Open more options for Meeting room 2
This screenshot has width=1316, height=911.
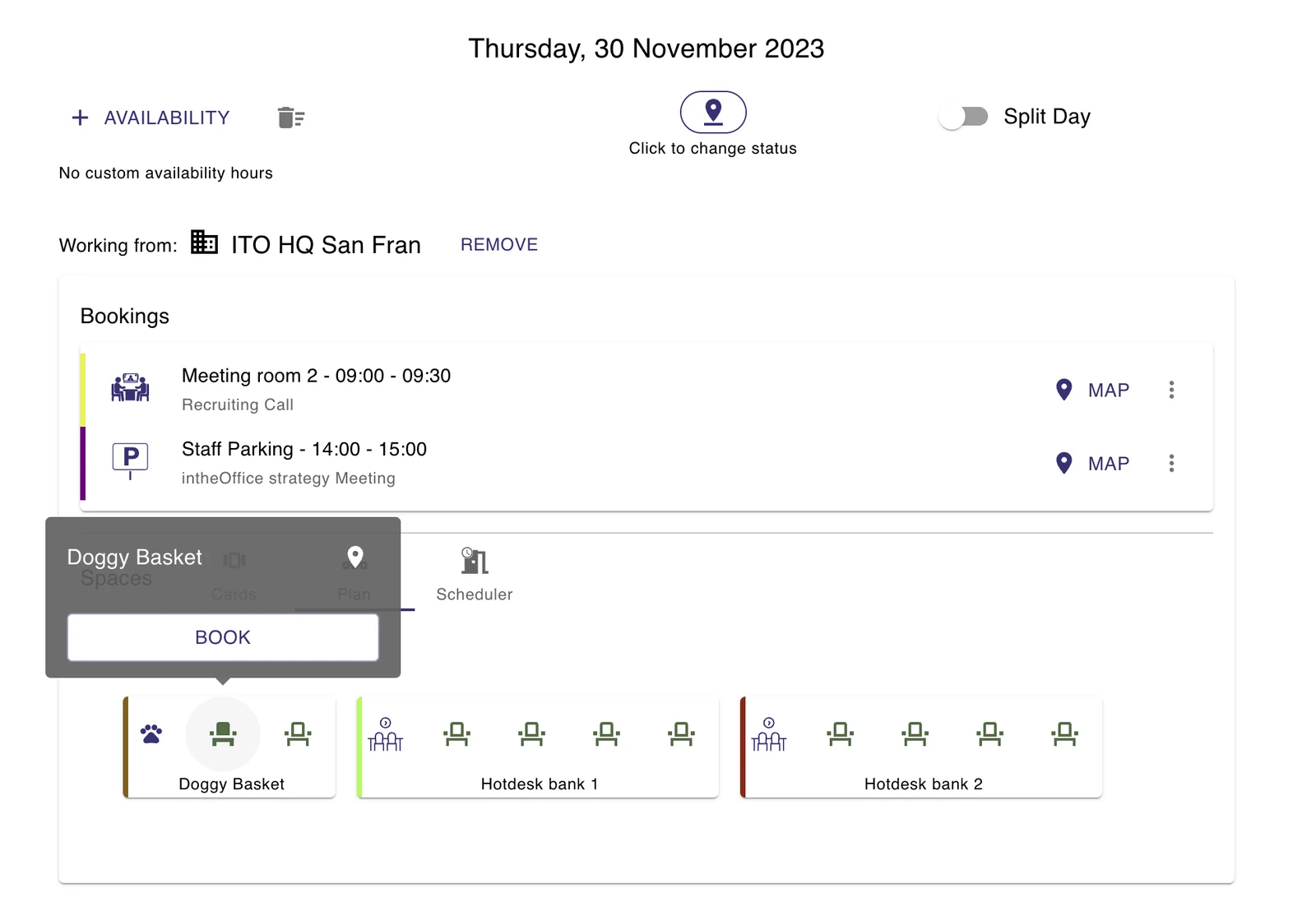tap(1171, 390)
